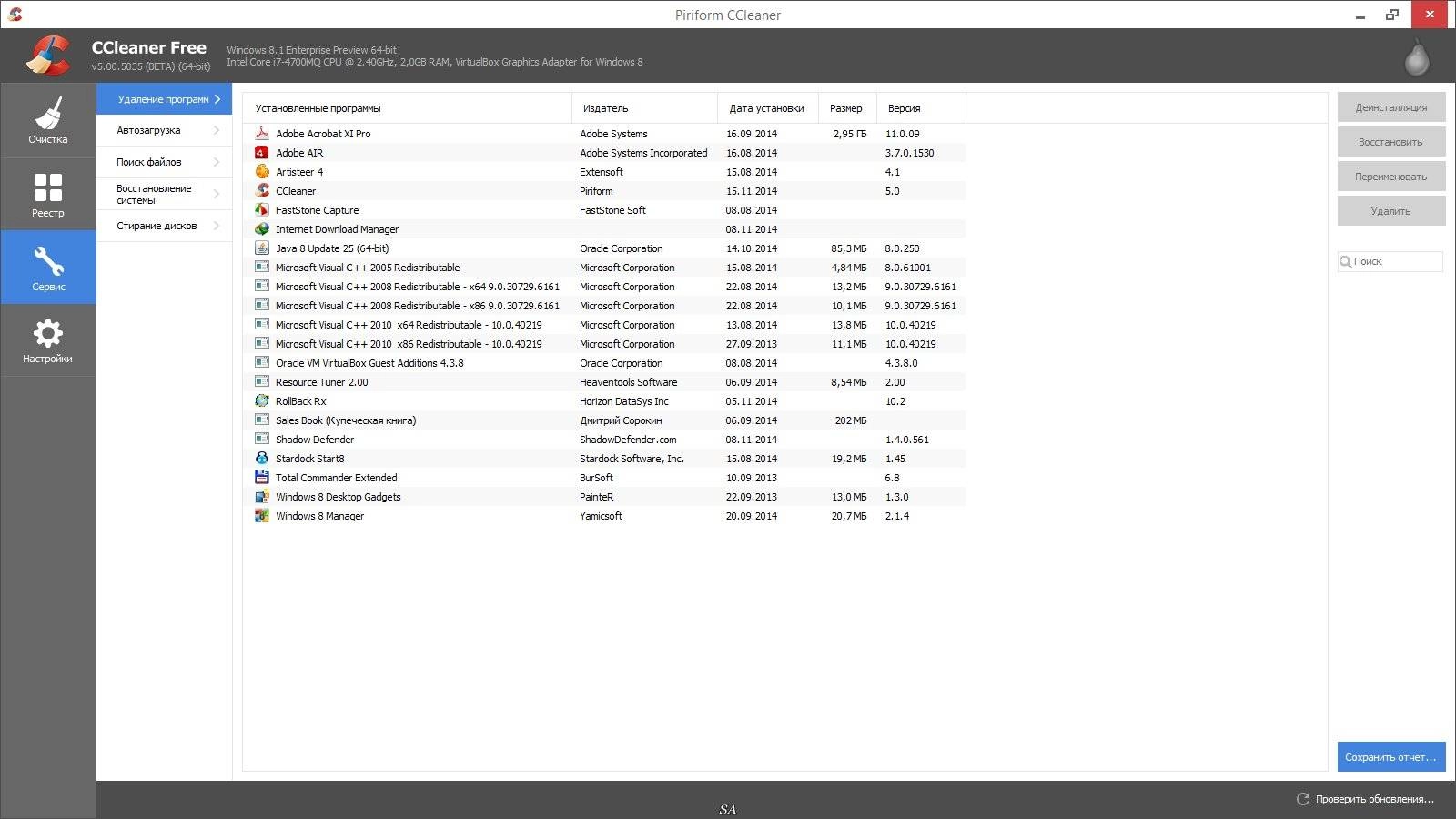Sort by the Размер column header

(x=847, y=108)
